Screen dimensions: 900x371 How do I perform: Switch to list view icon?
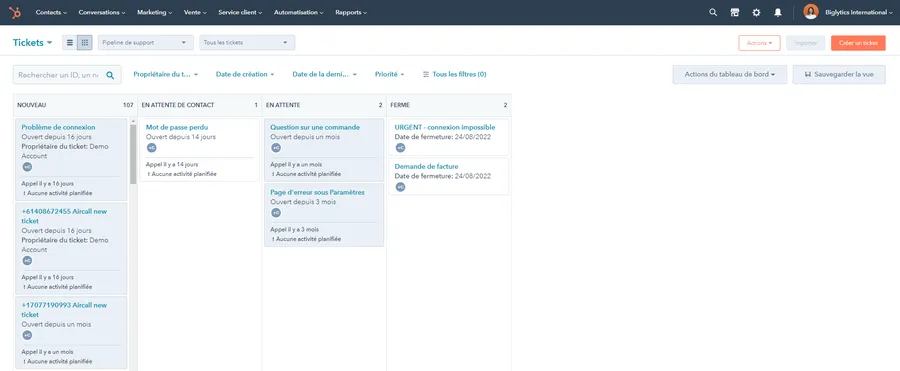pyautogui.click(x=70, y=42)
